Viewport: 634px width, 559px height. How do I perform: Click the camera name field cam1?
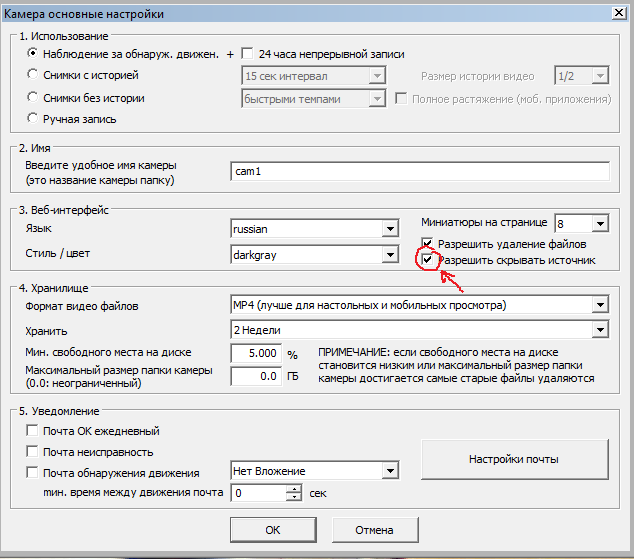(x=420, y=171)
